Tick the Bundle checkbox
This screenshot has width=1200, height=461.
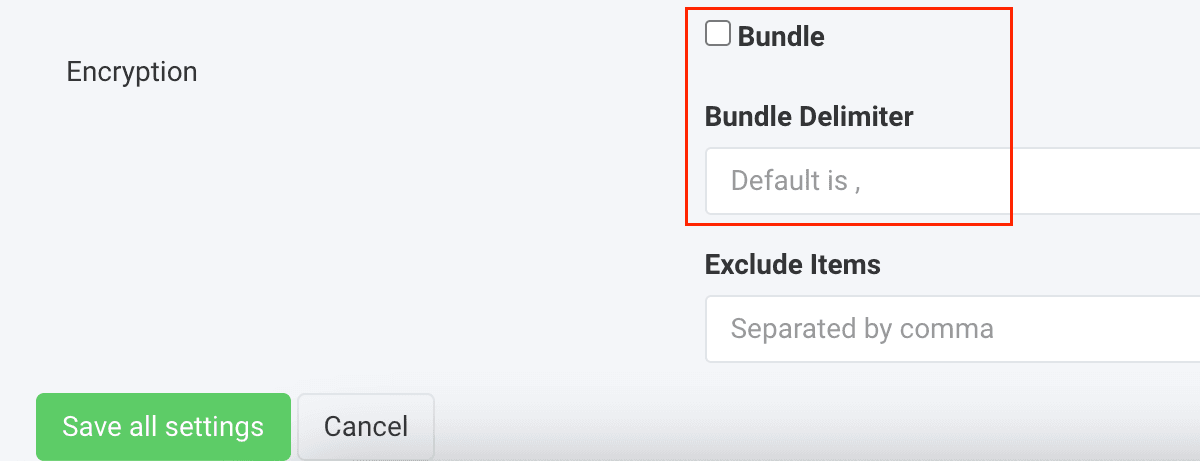click(717, 35)
